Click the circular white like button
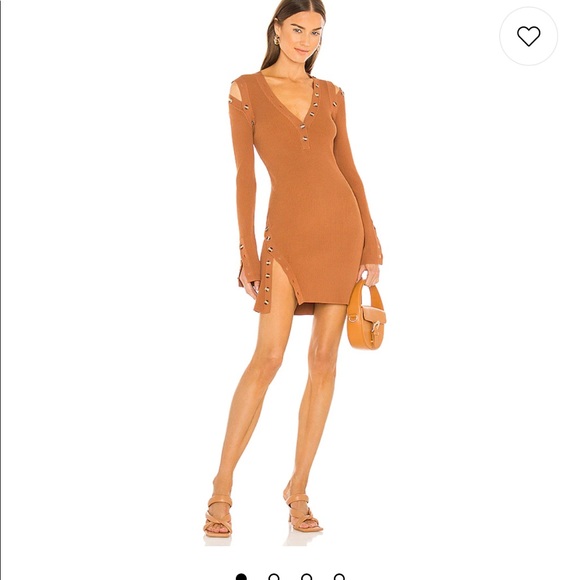This screenshot has height=580, width=580. coord(528,36)
